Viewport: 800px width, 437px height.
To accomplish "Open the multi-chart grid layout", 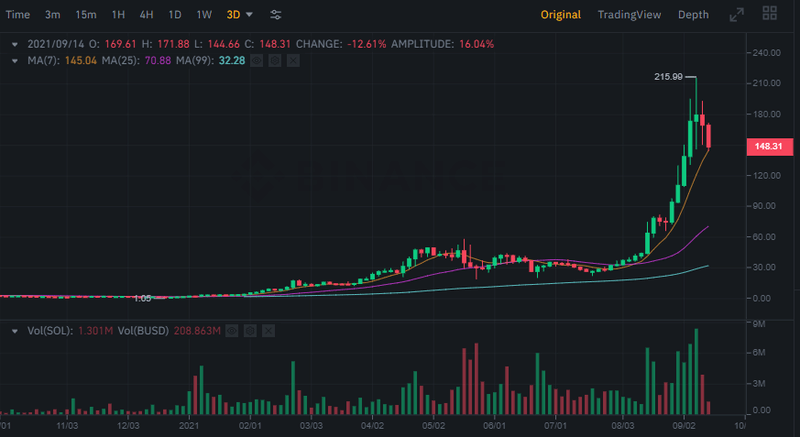I will point(769,15).
